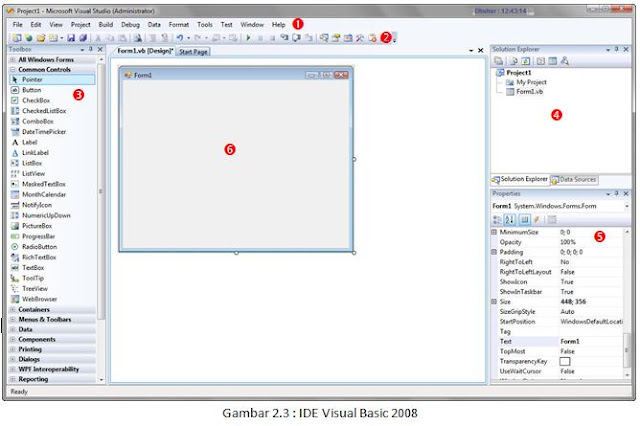Open the Project menu
Viewport: 640px width, 426px height.
(80, 24)
